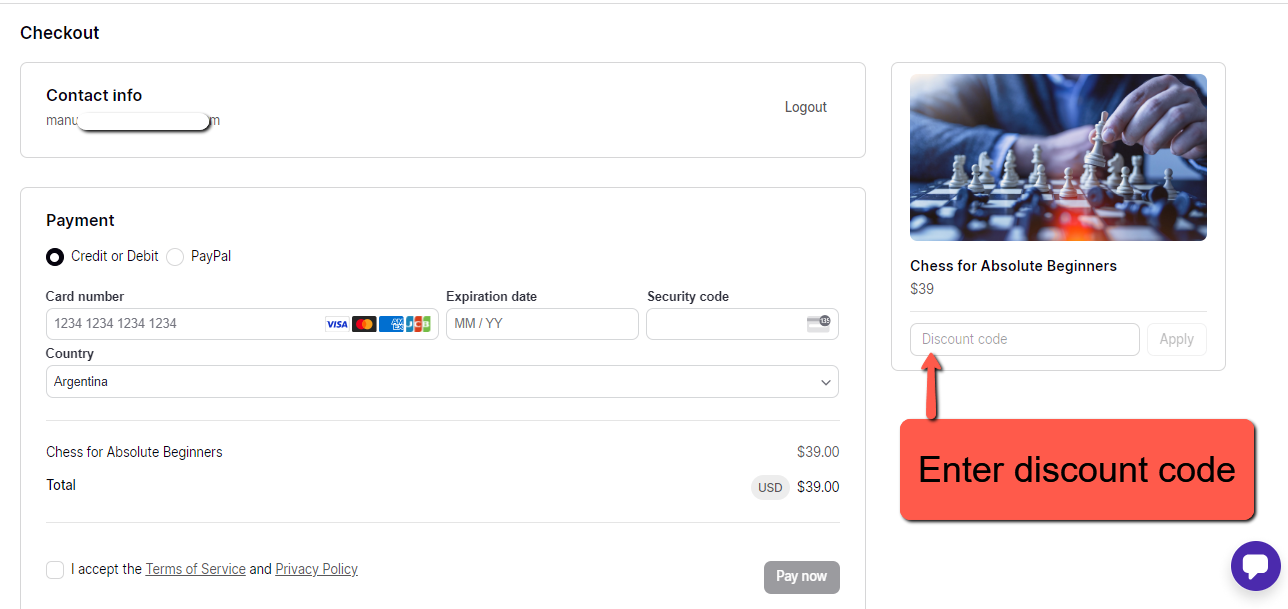Click the chess course thumbnail image
The width and height of the screenshot is (1288, 609).
(x=1058, y=157)
